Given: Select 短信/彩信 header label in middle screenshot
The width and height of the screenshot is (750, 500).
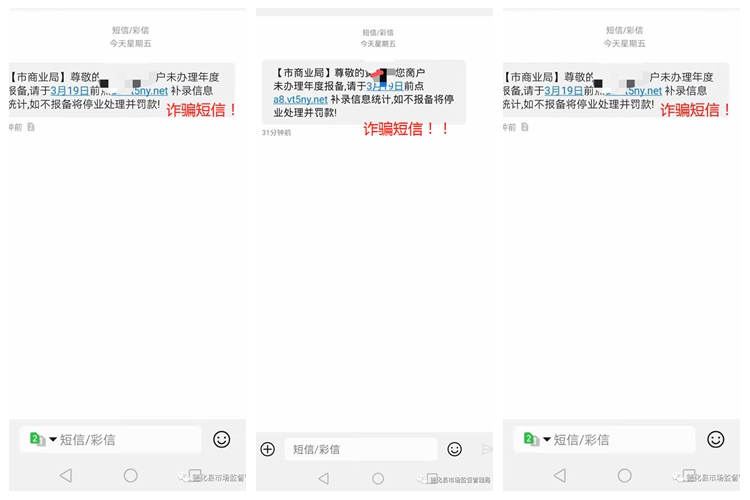Looking at the screenshot, I should 378,33.
